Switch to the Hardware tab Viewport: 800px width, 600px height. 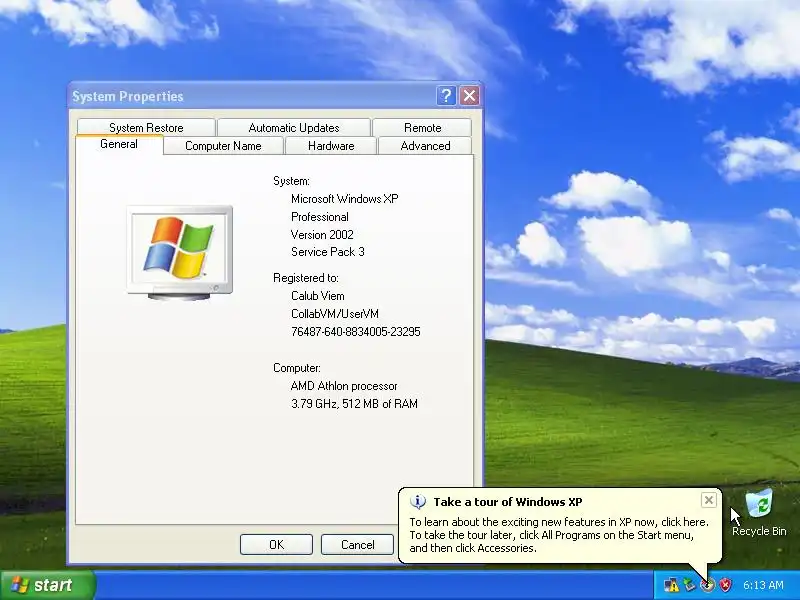pyautogui.click(x=331, y=146)
